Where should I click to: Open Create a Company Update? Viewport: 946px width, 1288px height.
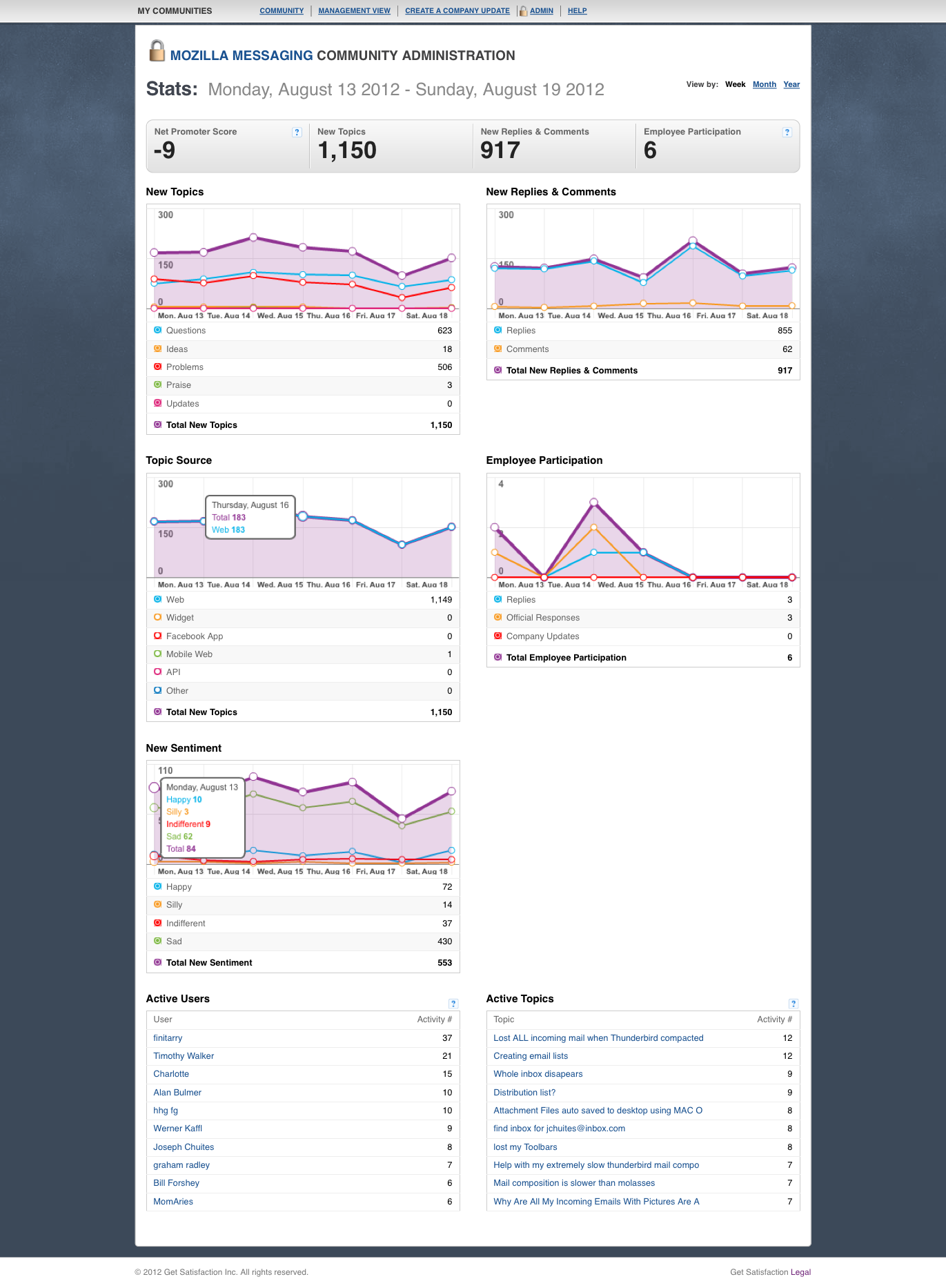click(x=457, y=11)
